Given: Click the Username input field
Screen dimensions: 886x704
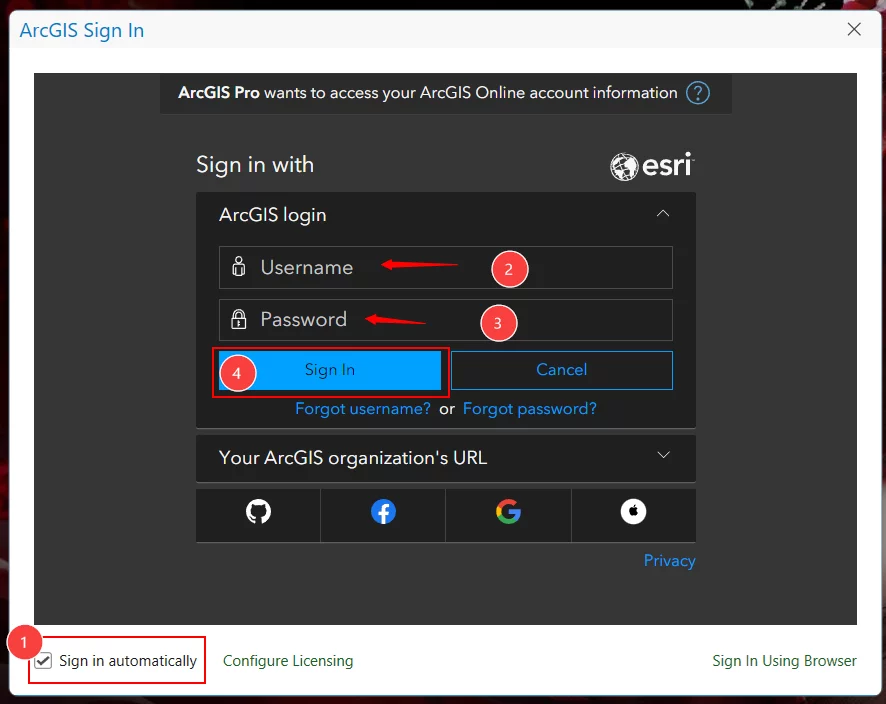Looking at the screenshot, I should tap(446, 267).
